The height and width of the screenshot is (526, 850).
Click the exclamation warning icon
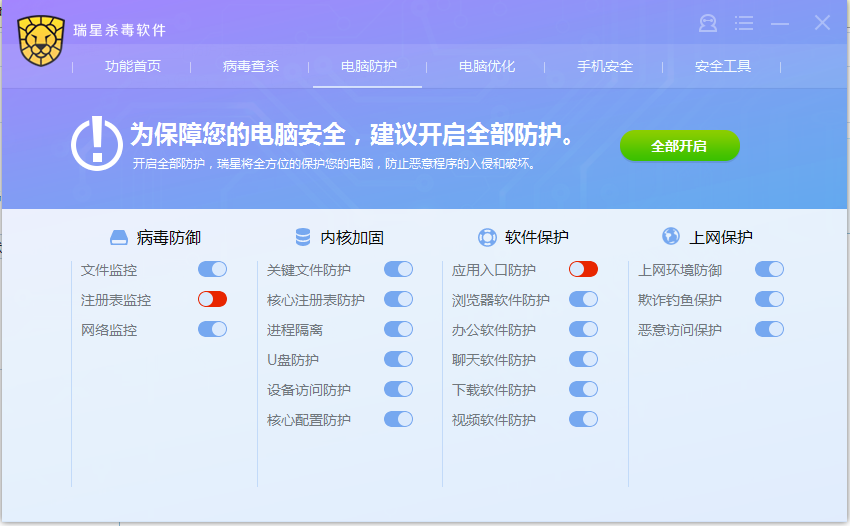tap(96, 144)
